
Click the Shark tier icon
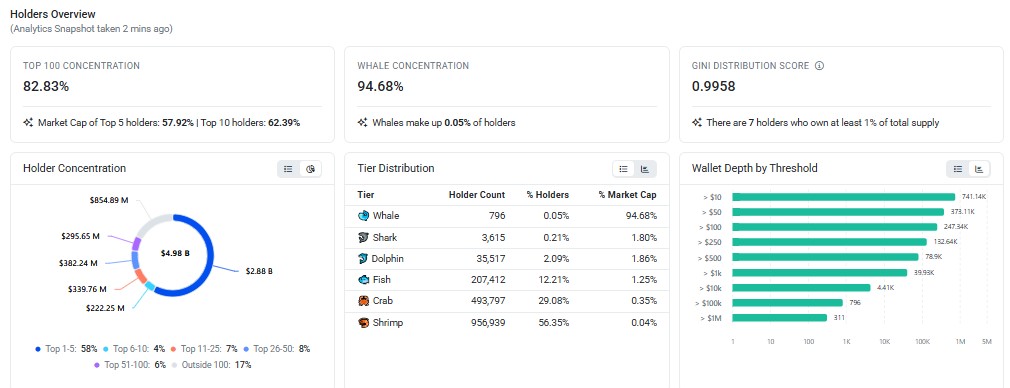363,237
